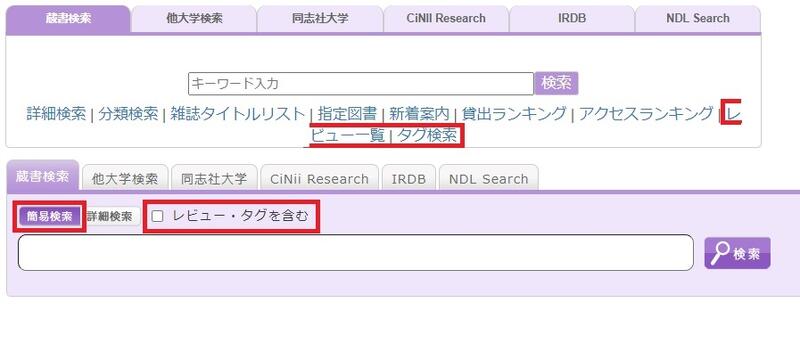The image size is (800, 360).
Task: Open the top CiNII Research tab
Action: point(446,19)
